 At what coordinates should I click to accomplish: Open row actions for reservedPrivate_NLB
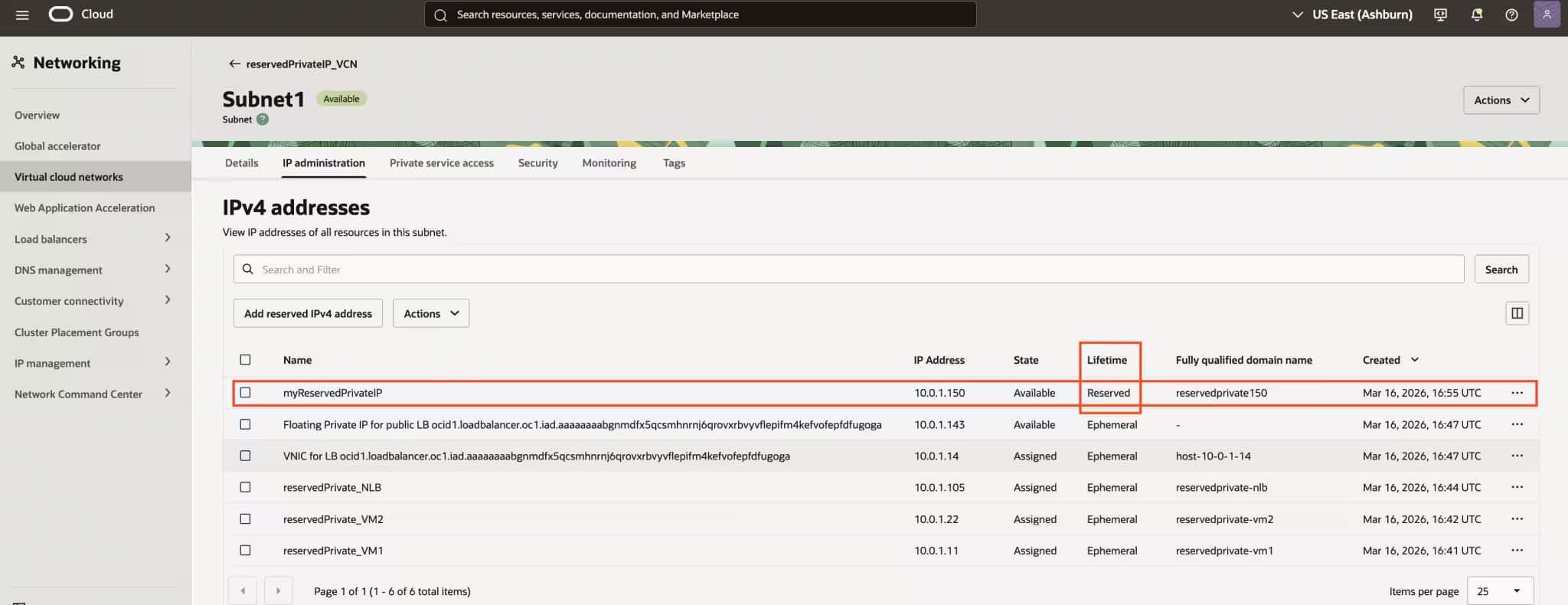[1517, 487]
